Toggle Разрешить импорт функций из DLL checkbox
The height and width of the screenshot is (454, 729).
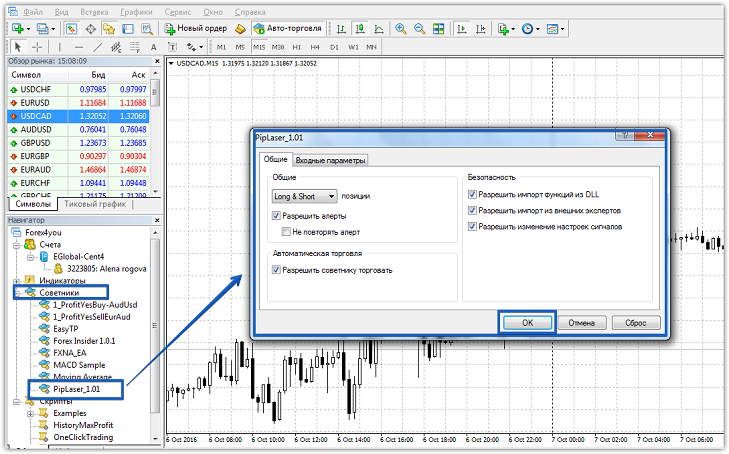click(473, 196)
